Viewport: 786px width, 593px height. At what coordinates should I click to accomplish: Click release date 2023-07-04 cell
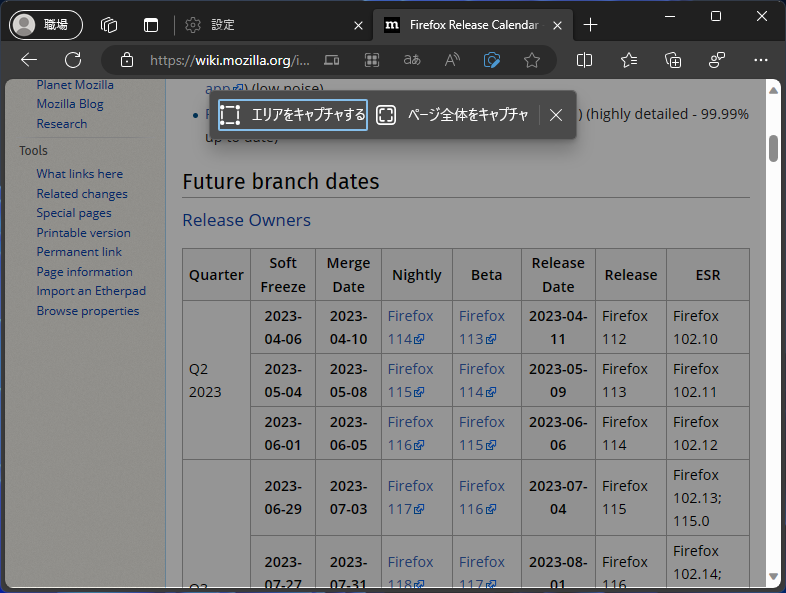558,497
